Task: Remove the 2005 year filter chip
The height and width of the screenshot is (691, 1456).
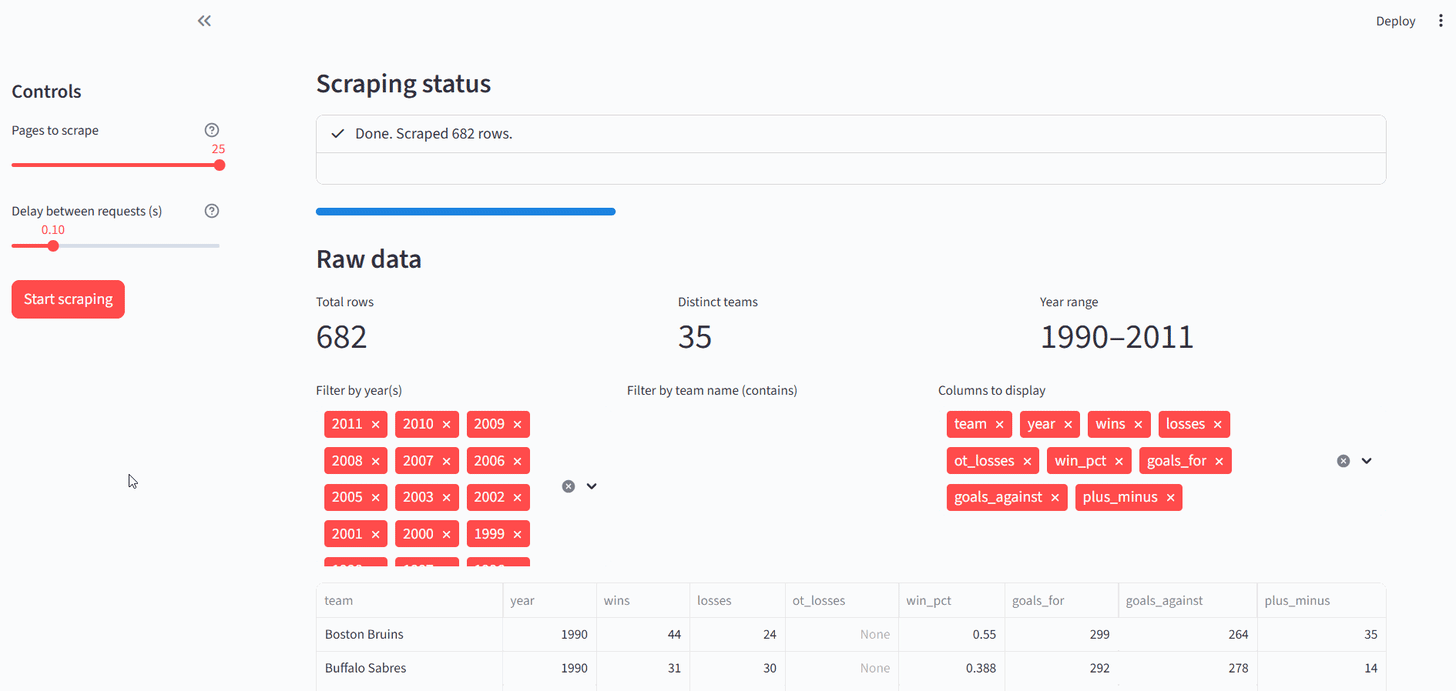Action: coord(375,497)
